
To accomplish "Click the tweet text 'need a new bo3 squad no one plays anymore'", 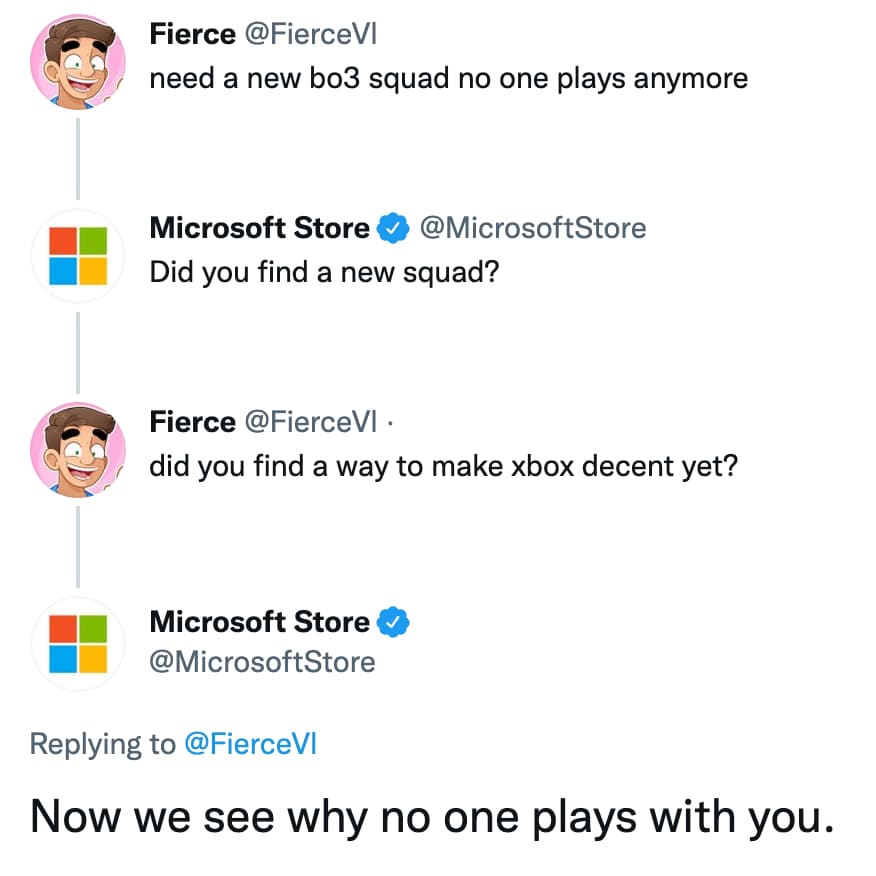I will pos(448,78).
